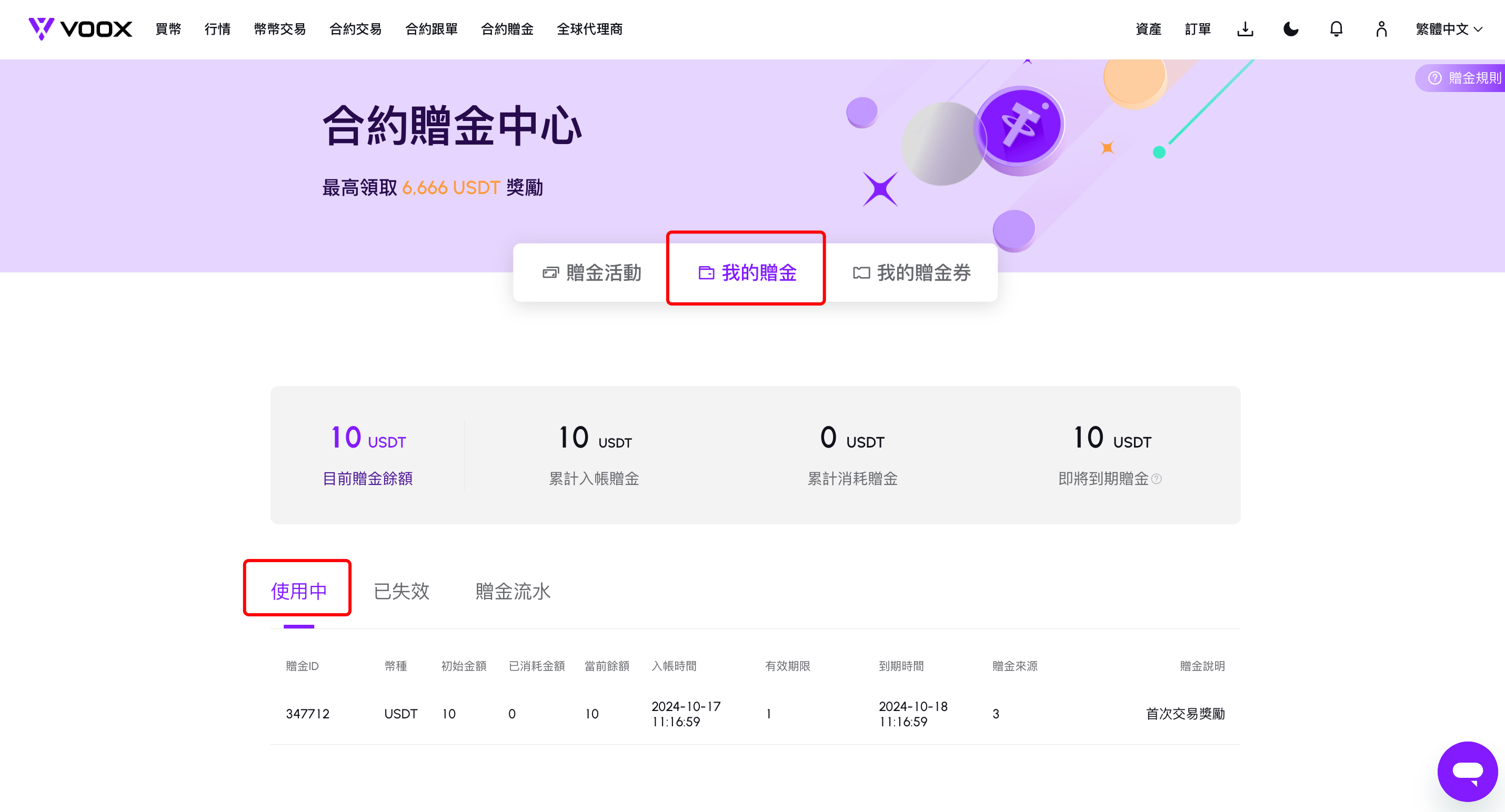Go to 全球代理商 menu item
The width and height of the screenshot is (1505, 812).
pyautogui.click(x=589, y=28)
